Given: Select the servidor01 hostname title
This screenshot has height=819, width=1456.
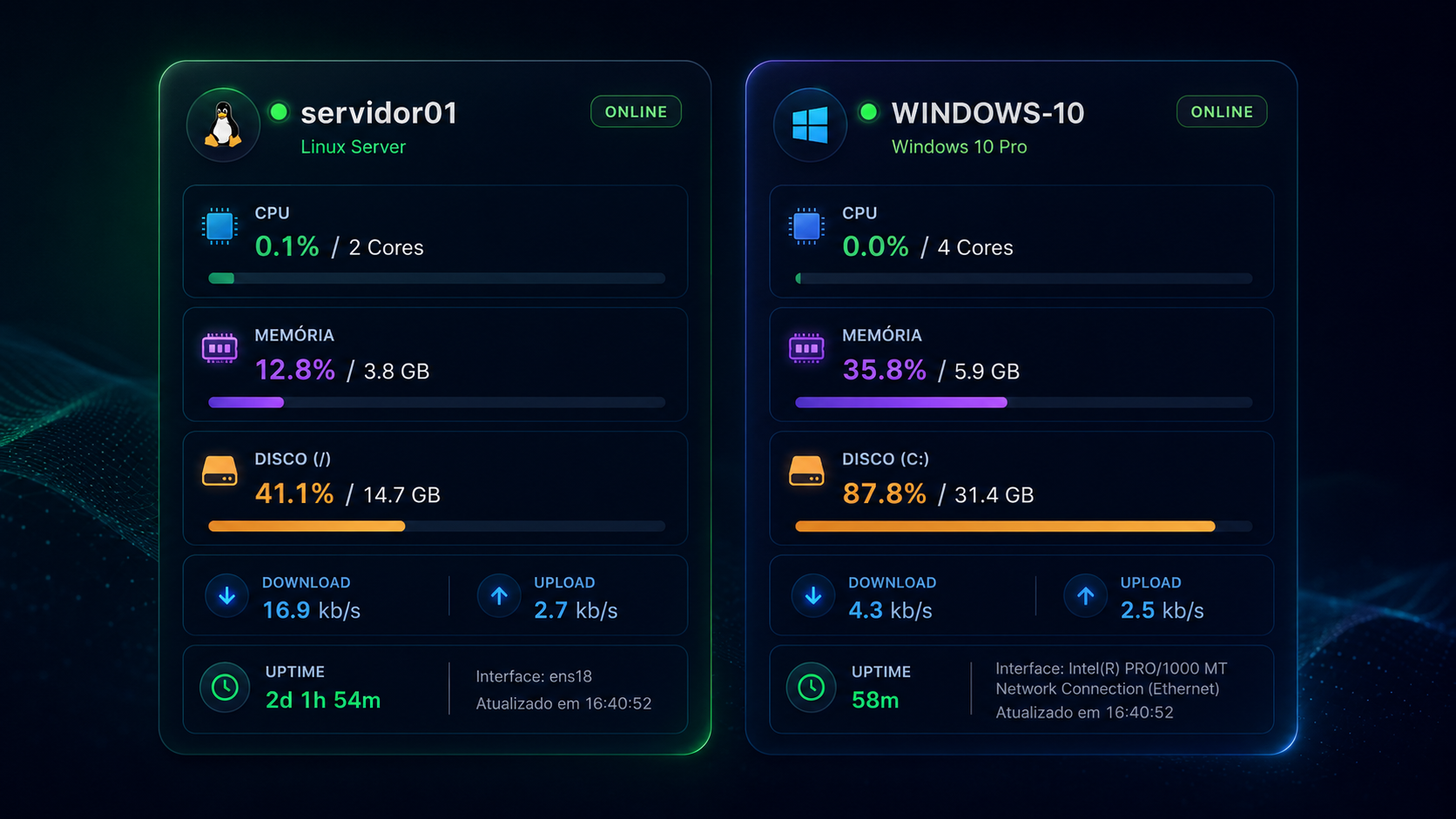Looking at the screenshot, I should tap(379, 113).
